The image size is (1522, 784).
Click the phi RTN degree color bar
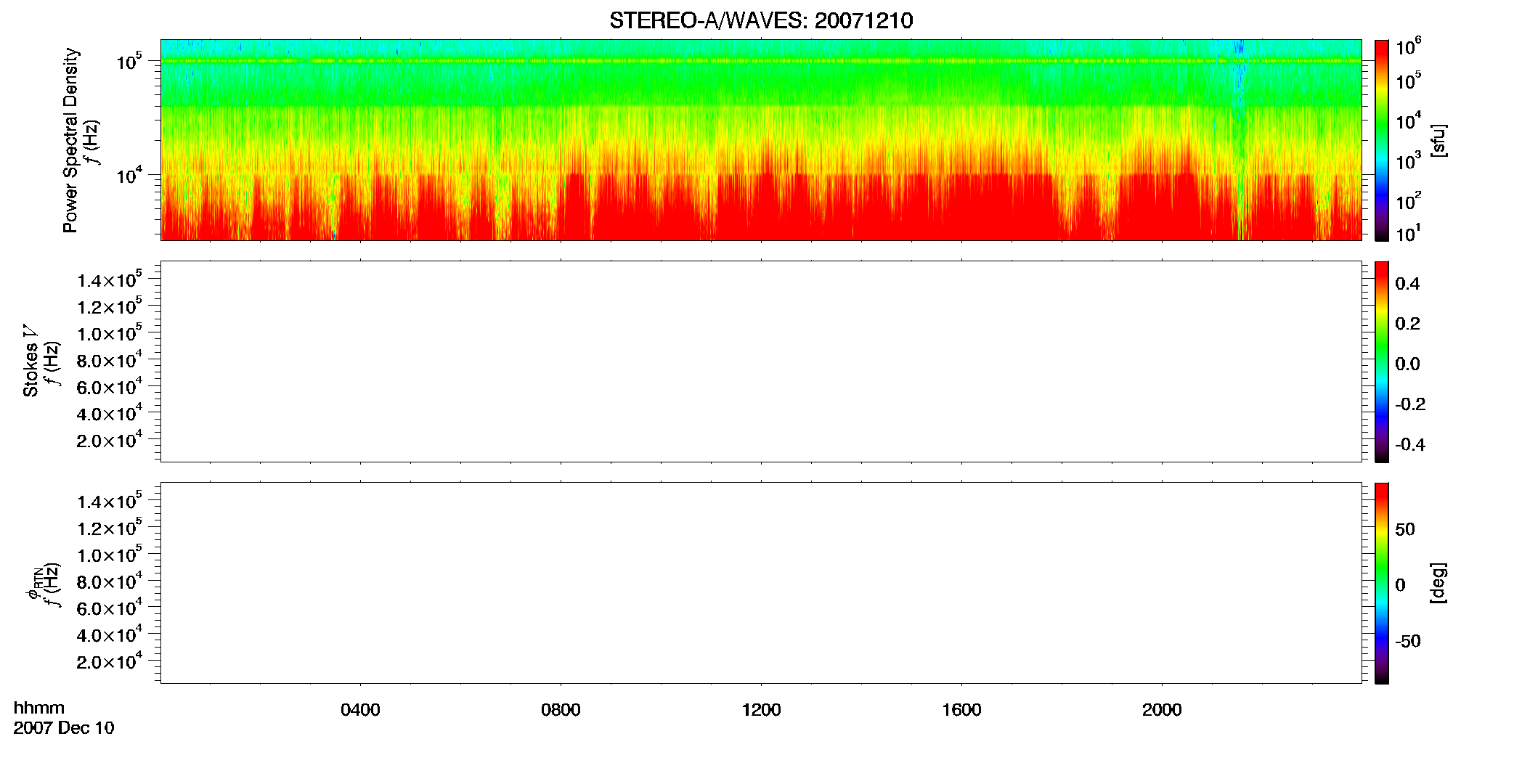1382,583
